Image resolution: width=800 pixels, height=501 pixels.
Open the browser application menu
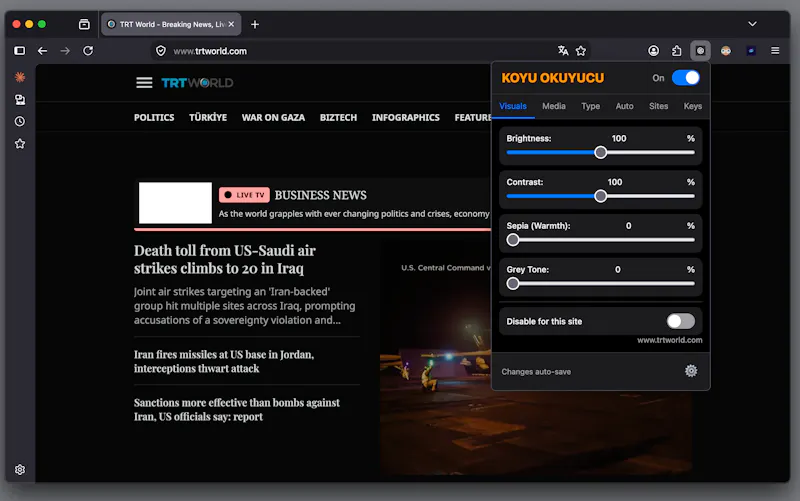coord(775,51)
